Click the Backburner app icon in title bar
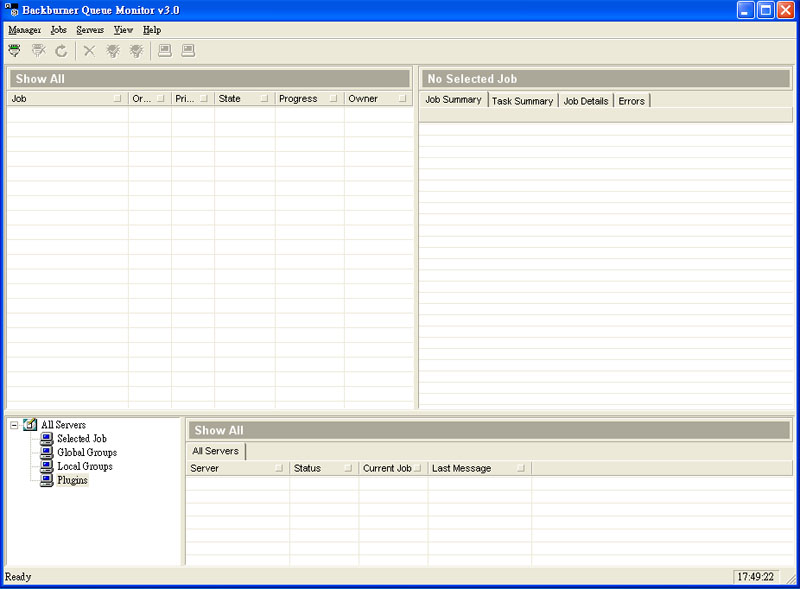This screenshot has height=589, width=800. point(11,9)
